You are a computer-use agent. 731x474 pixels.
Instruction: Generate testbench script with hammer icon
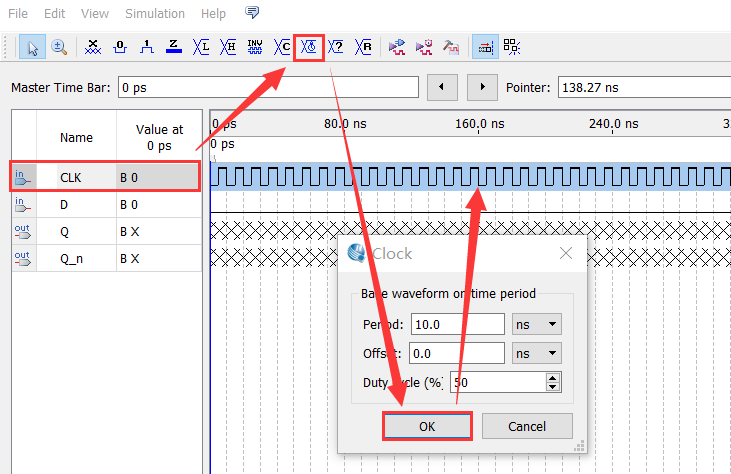pos(451,47)
